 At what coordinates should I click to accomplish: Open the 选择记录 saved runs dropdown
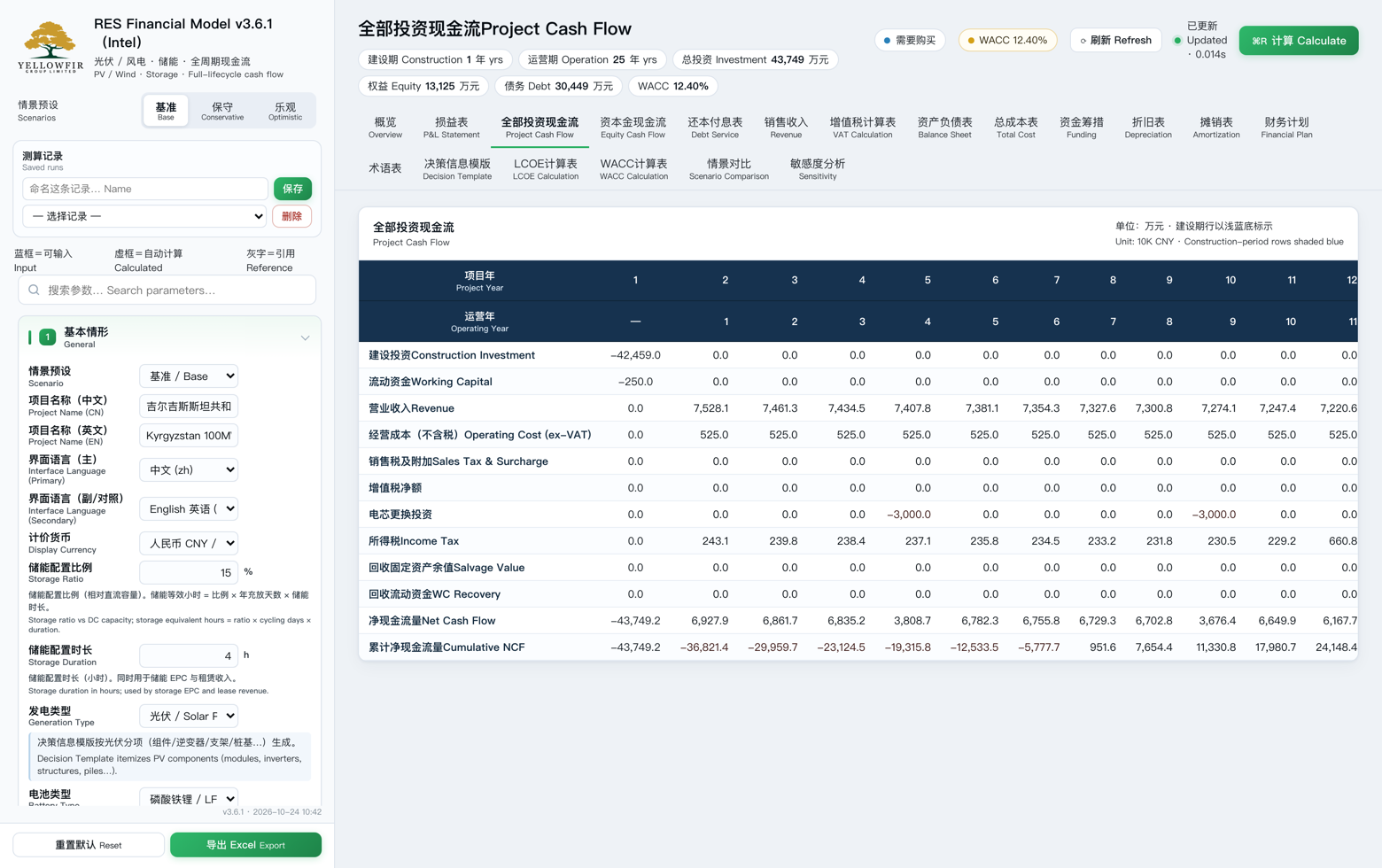tap(144, 216)
